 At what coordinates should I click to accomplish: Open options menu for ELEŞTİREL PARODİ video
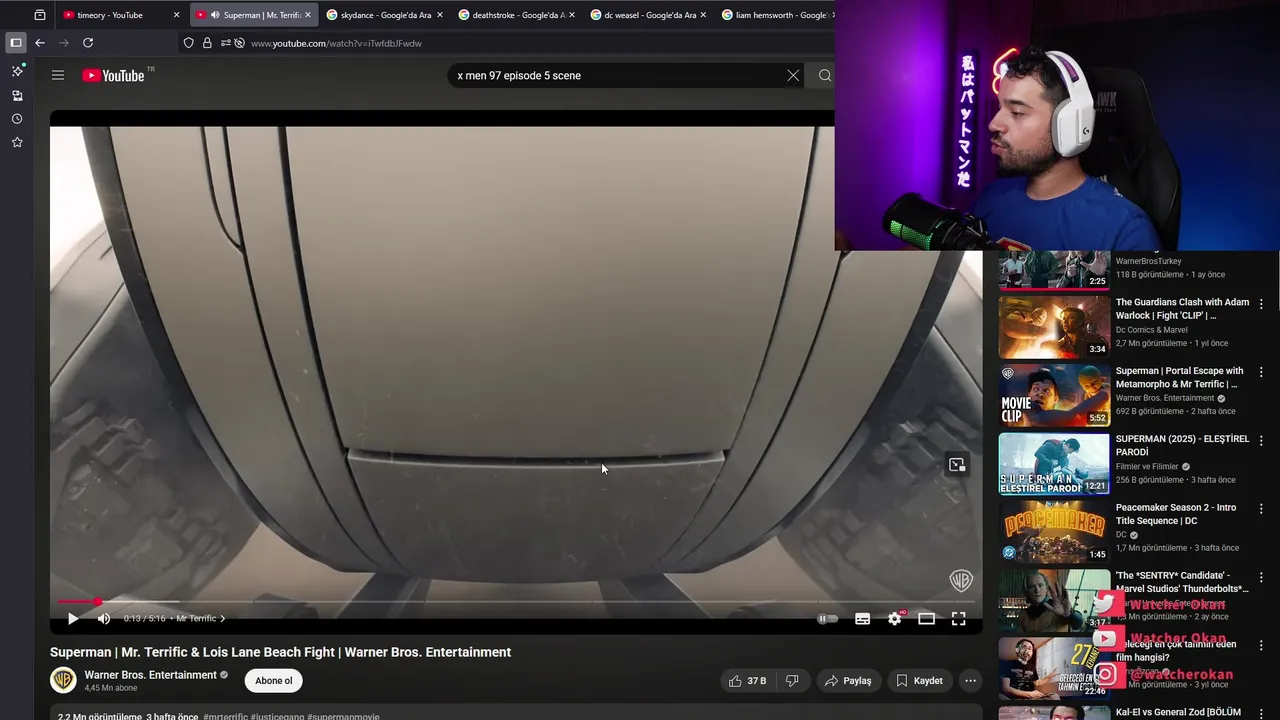tap(1261, 440)
